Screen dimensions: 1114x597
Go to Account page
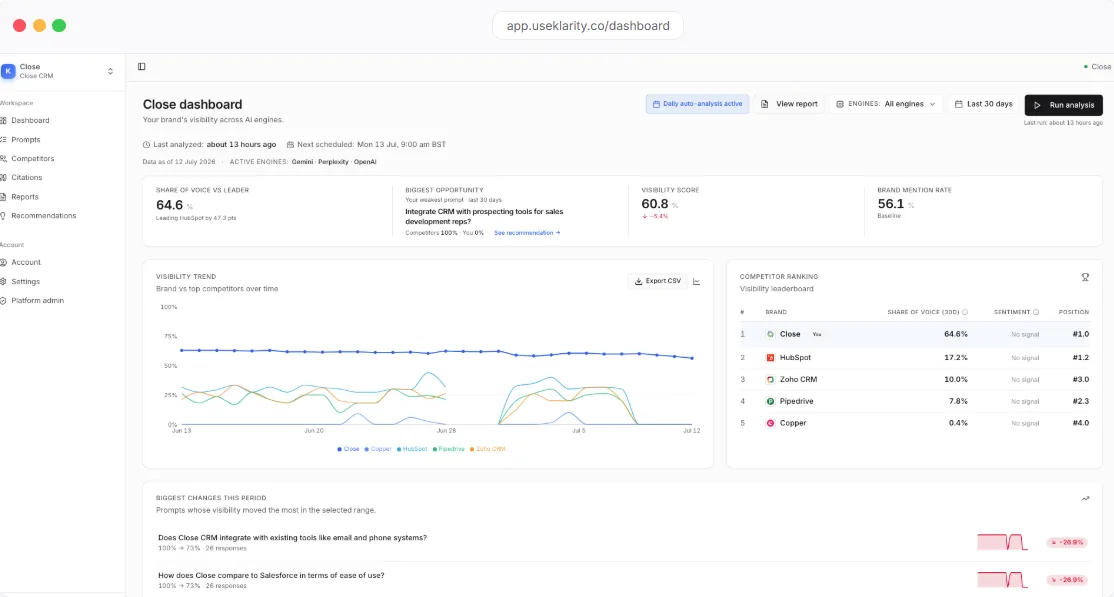click(x=26, y=262)
